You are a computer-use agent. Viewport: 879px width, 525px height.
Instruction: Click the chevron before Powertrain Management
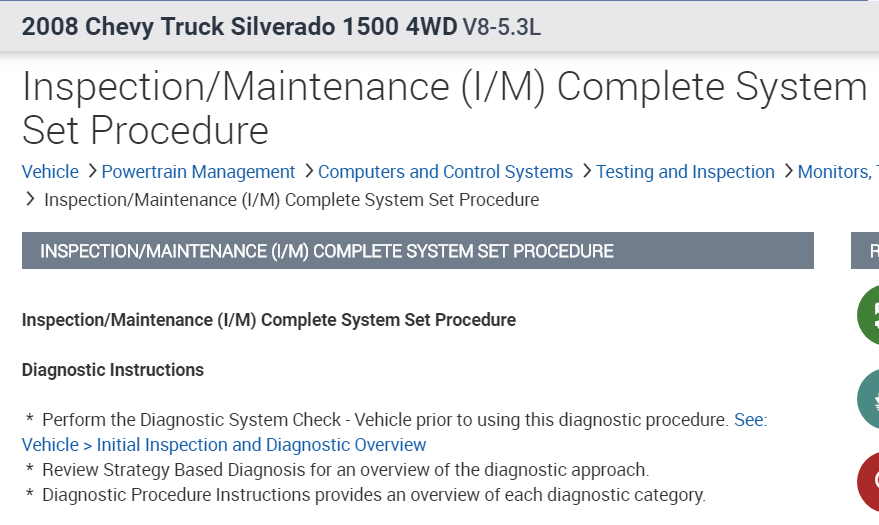[x=91, y=172]
